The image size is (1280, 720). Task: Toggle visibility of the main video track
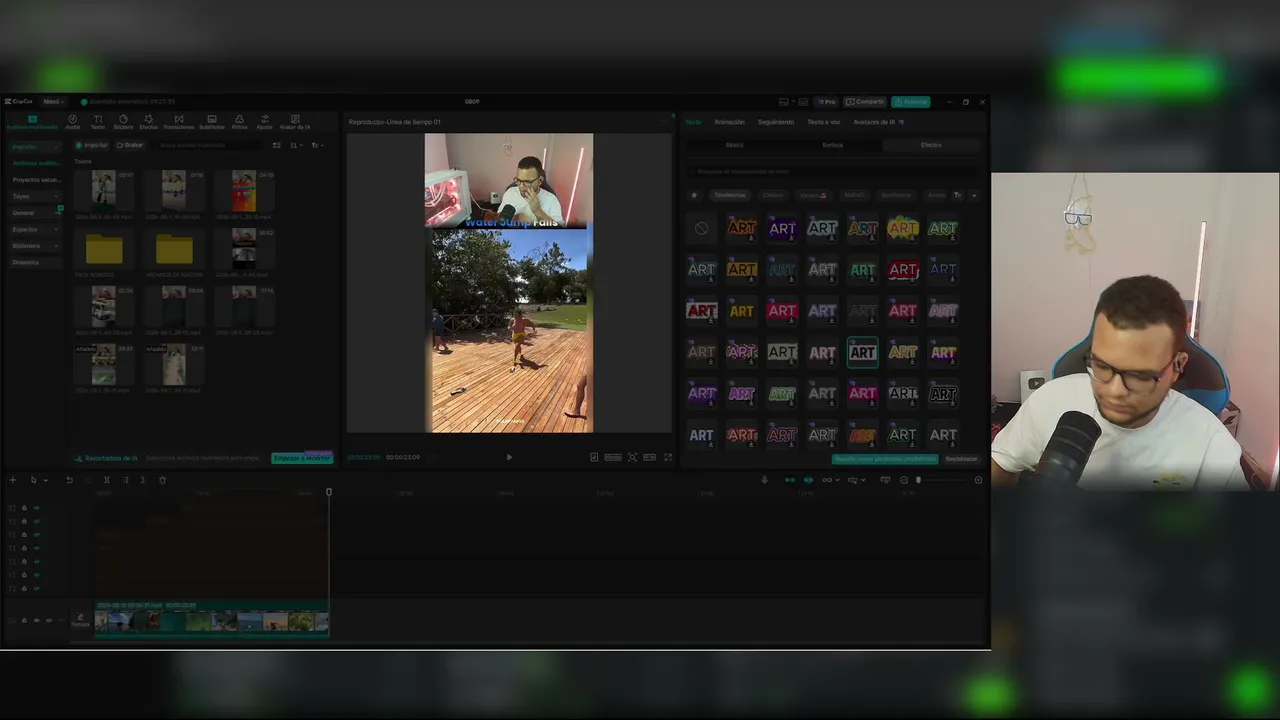coord(36,620)
